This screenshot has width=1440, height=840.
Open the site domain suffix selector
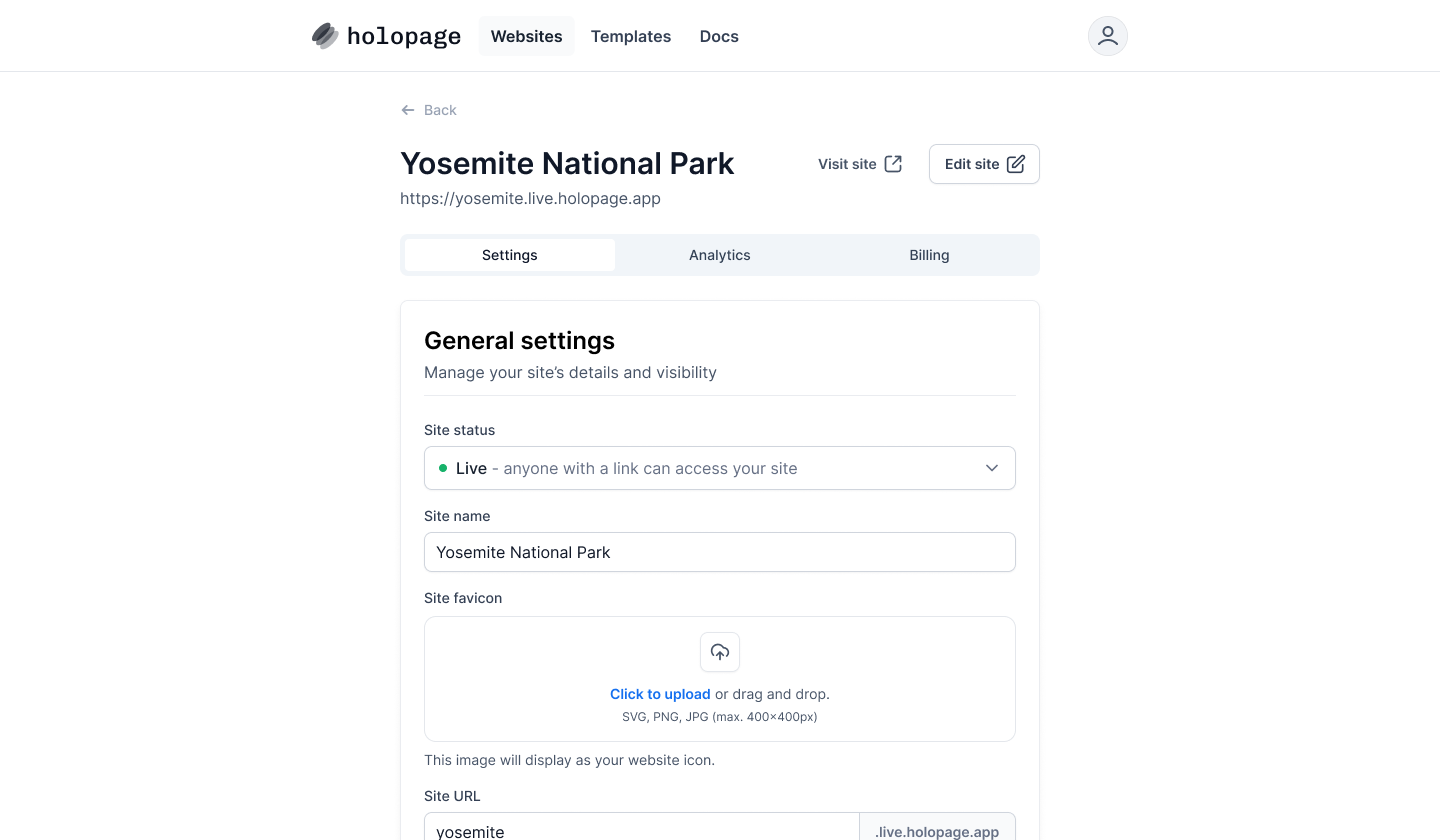point(936,830)
